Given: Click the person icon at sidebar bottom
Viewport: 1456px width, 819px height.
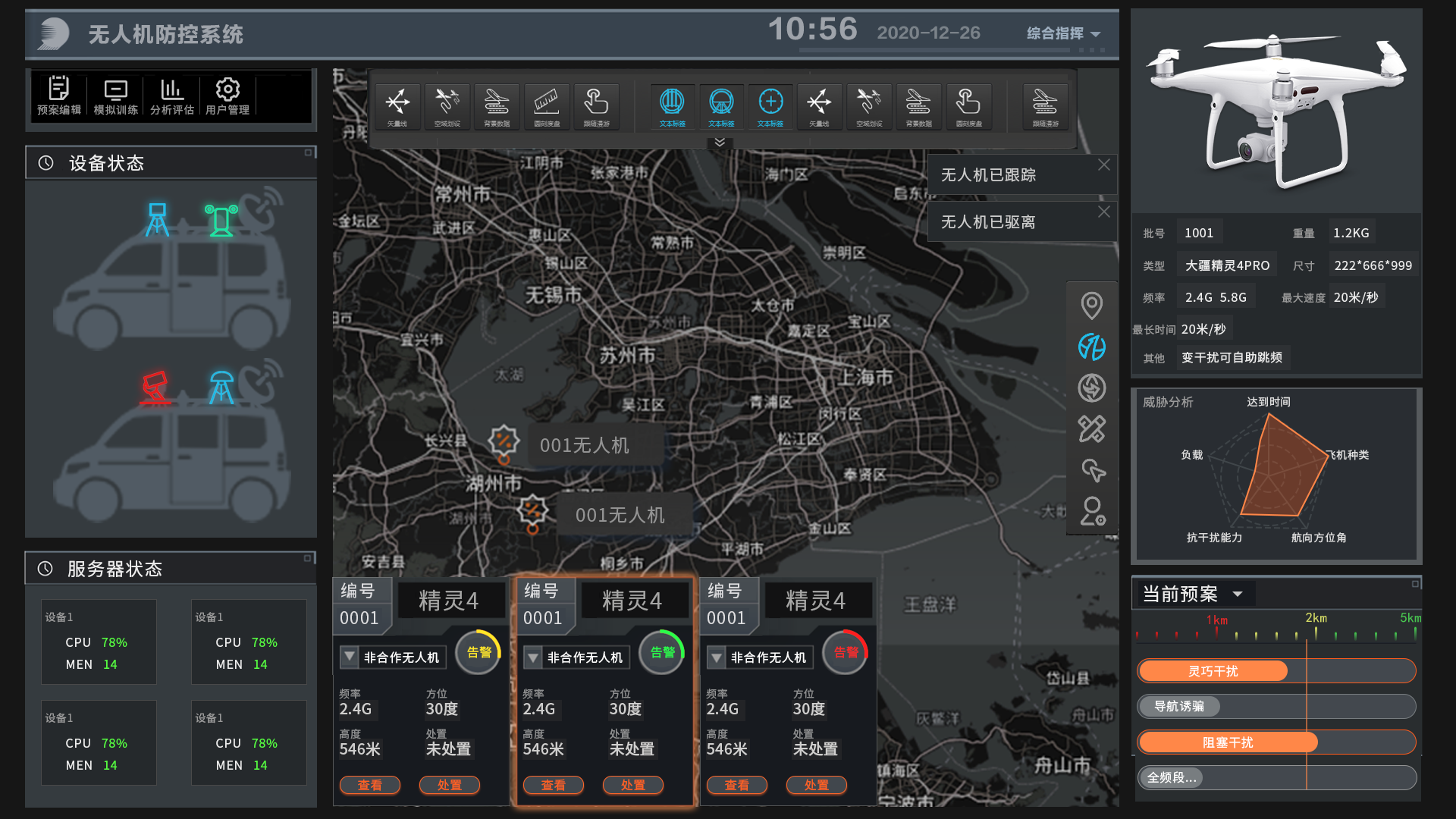Looking at the screenshot, I should [1092, 513].
